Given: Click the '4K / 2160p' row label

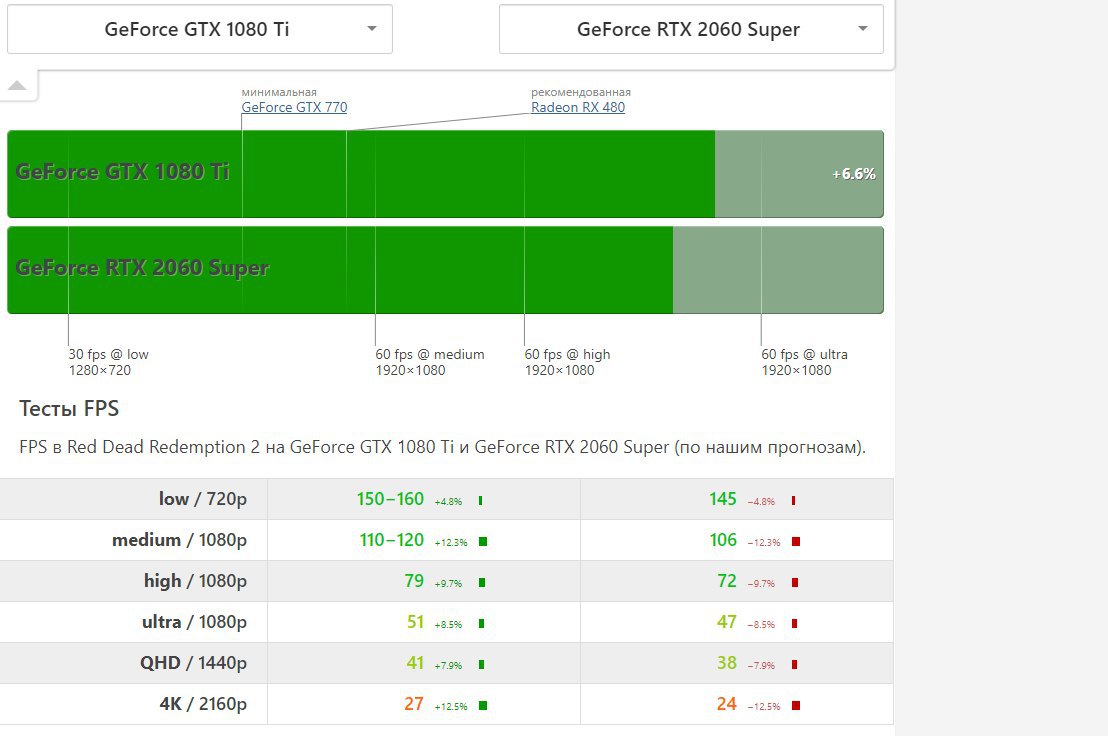Looking at the screenshot, I should [204, 704].
